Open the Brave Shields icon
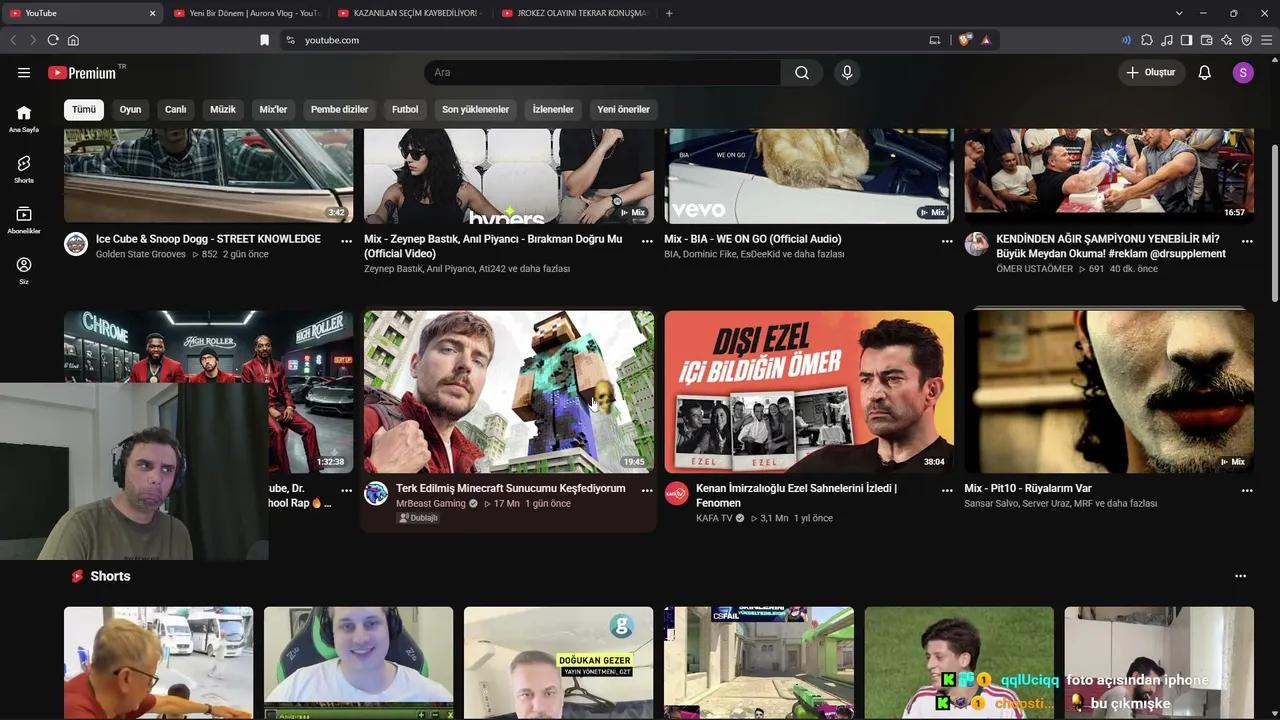This screenshot has width=1280, height=720. pyautogui.click(x=964, y=40)
